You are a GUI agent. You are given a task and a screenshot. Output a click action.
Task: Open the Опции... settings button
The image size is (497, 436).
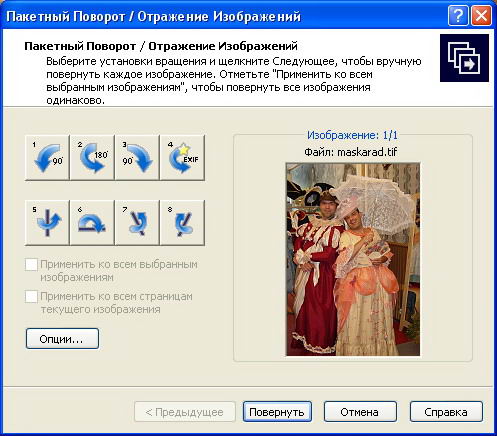62,339
